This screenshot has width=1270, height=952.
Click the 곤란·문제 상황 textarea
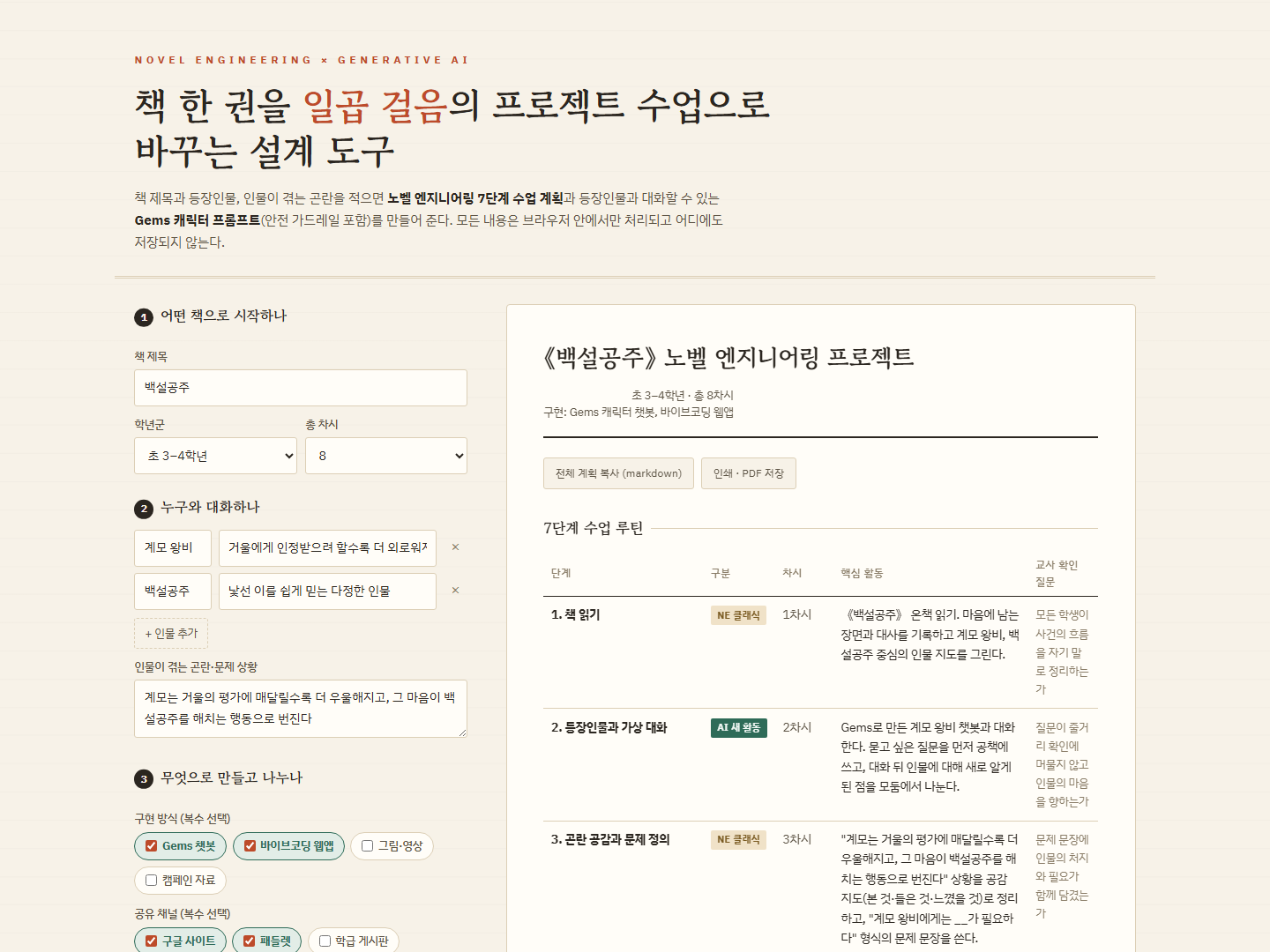301,709
